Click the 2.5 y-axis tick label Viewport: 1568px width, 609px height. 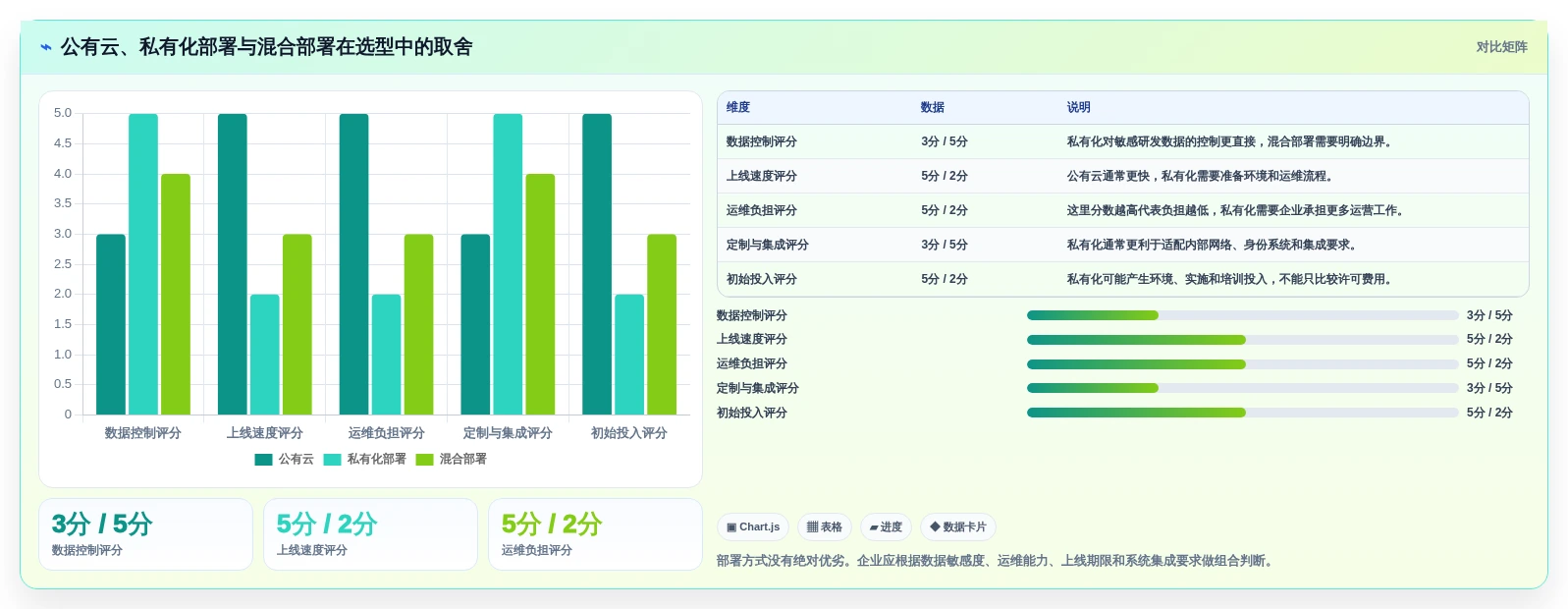[63, 264]
